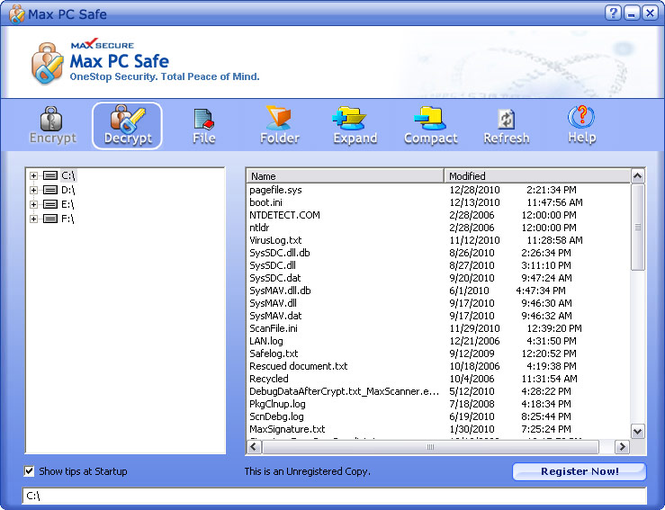Select ScanFile.ini file

click(273, 329)
